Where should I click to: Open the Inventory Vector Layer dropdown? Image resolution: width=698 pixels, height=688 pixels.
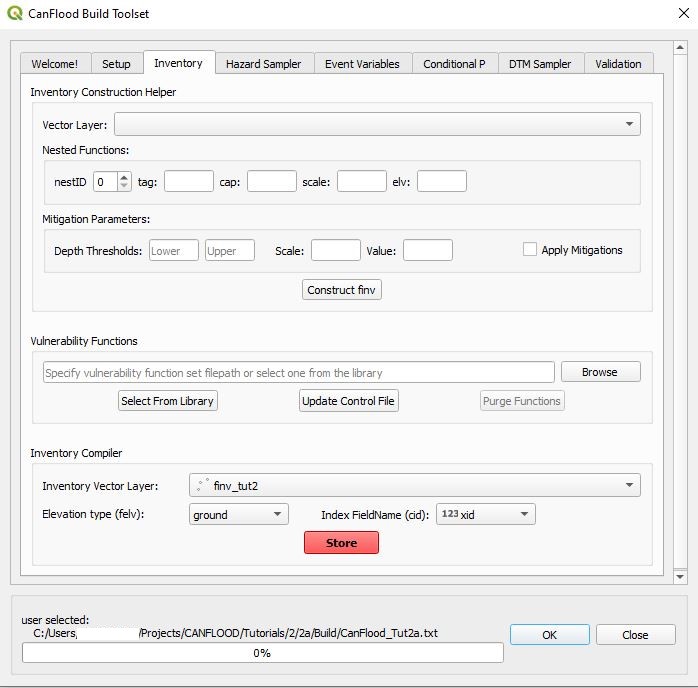point(414,485)
